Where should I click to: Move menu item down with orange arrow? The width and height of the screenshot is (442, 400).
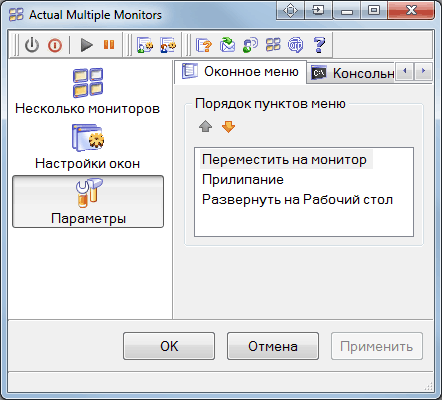pyautogui.click(x=228, y=126)
